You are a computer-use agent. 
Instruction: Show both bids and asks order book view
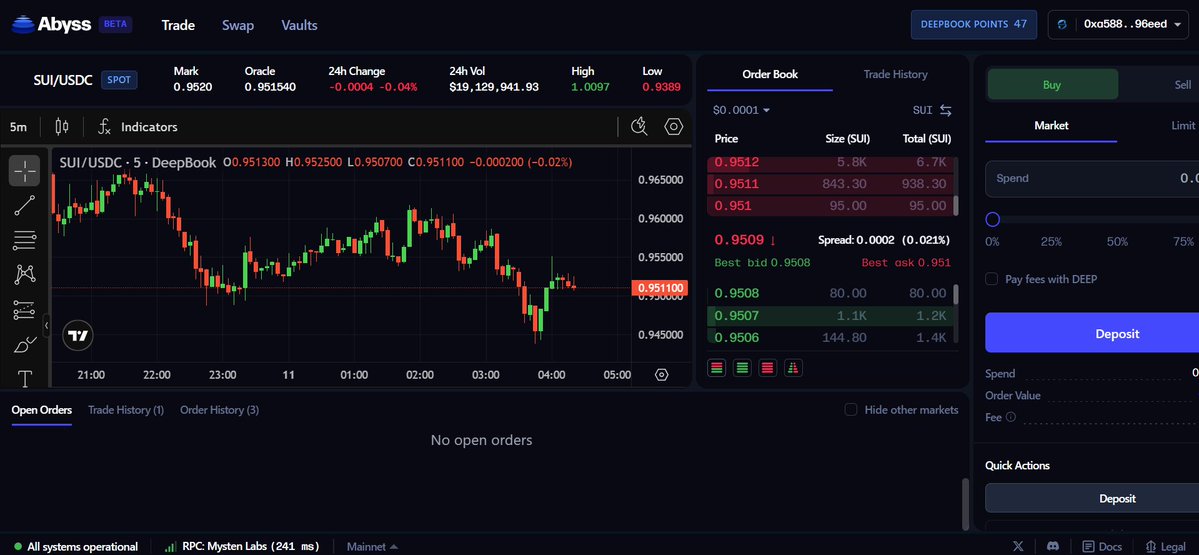coord(716,368)
